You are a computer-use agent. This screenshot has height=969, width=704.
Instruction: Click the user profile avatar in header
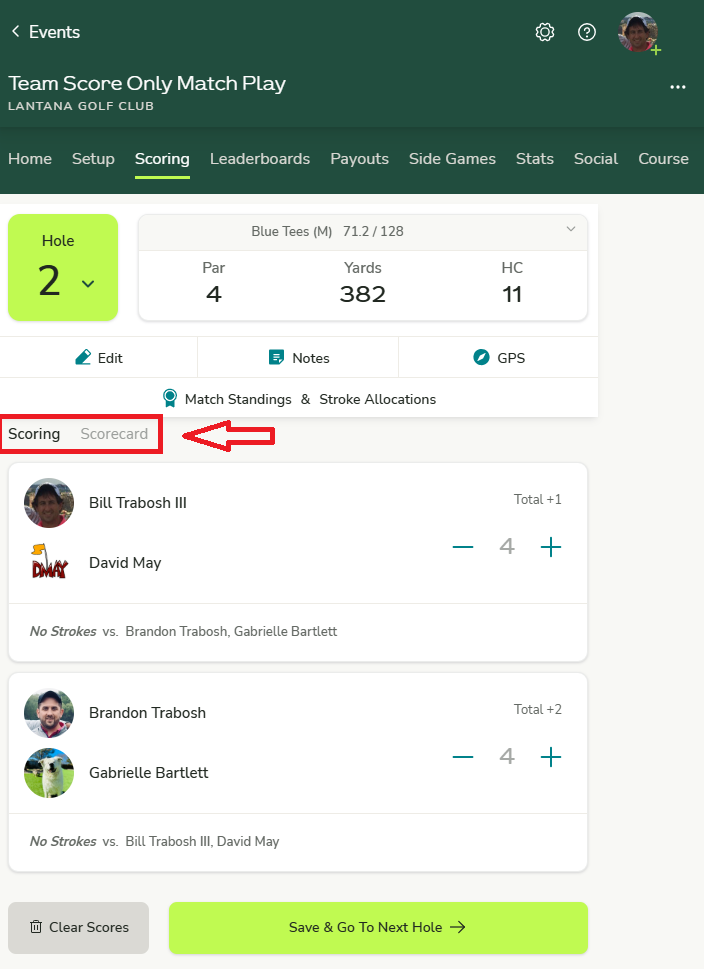pos(638,32)
